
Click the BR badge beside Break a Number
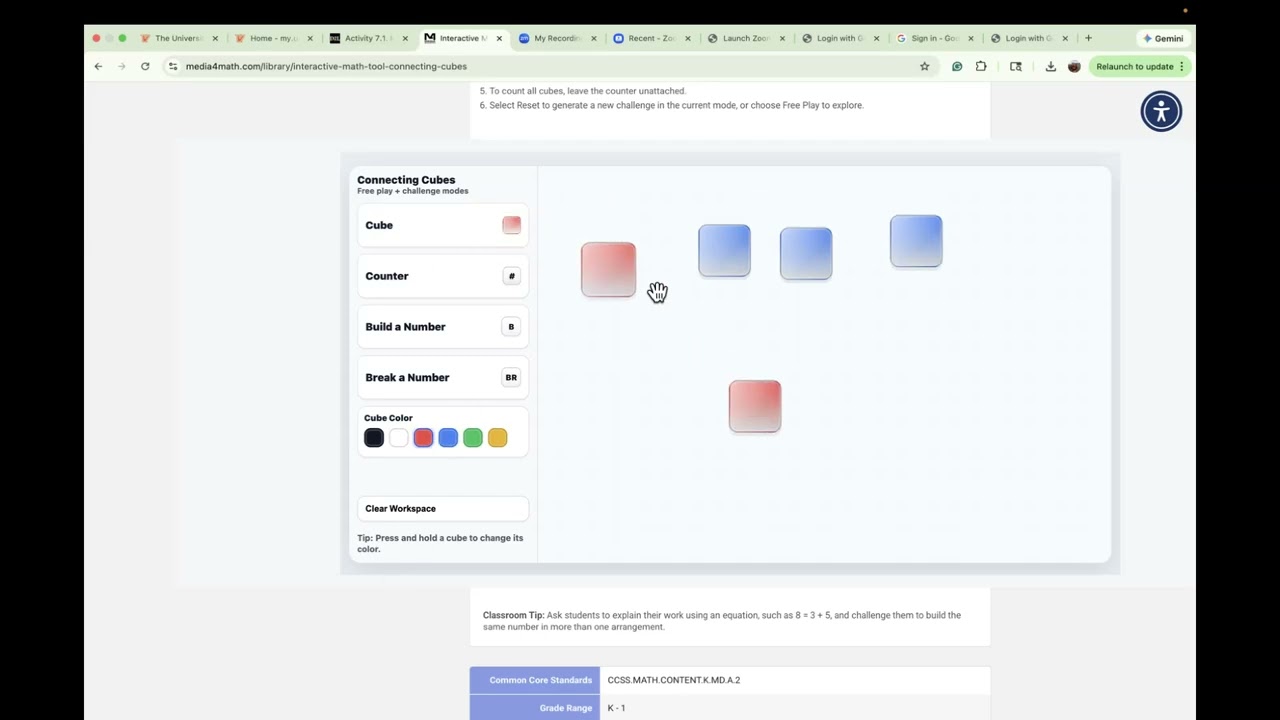[x=511, y=378]
